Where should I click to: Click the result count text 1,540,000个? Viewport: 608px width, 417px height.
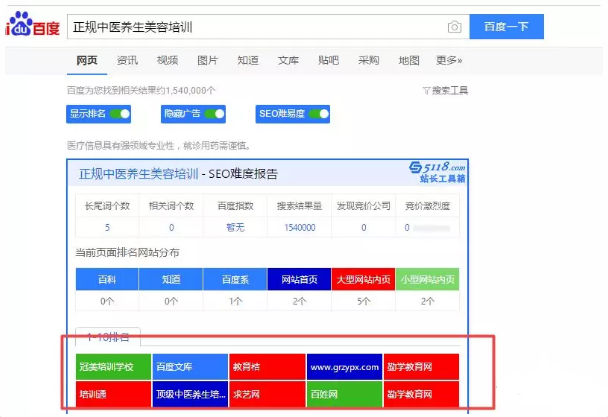pos(191,90)
